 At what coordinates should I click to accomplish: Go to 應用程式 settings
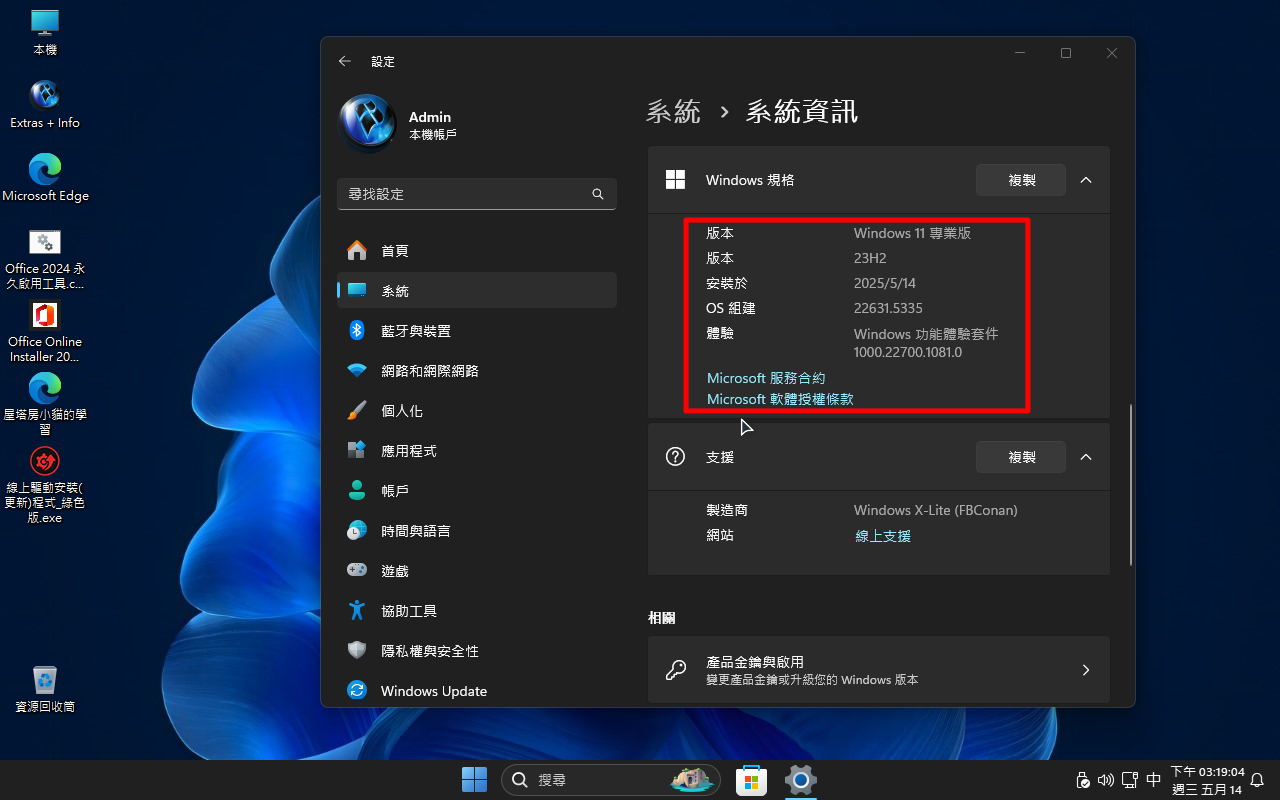(x=477, y=451)
